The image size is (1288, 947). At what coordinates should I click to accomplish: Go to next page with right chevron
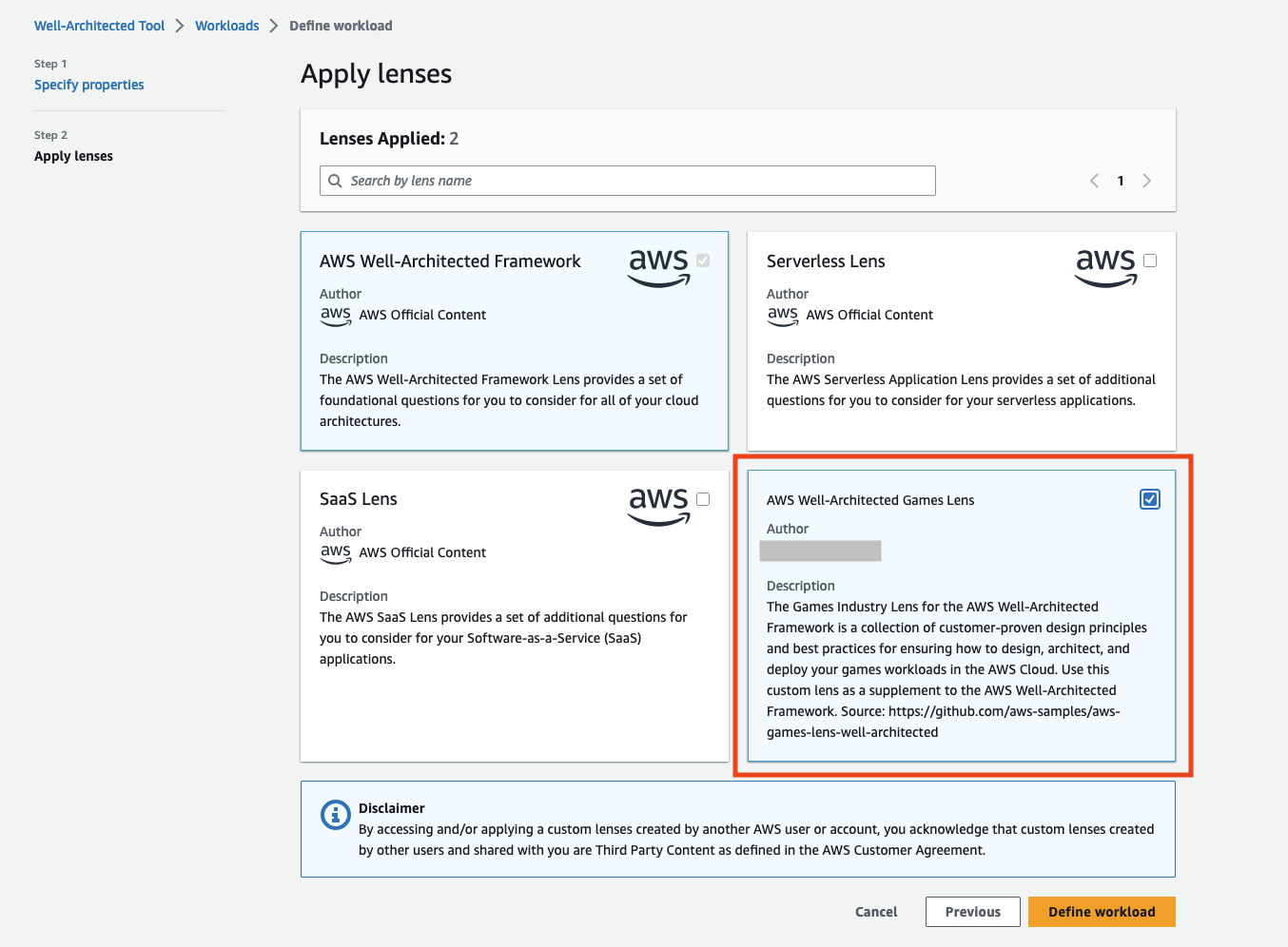(1147, 181)
